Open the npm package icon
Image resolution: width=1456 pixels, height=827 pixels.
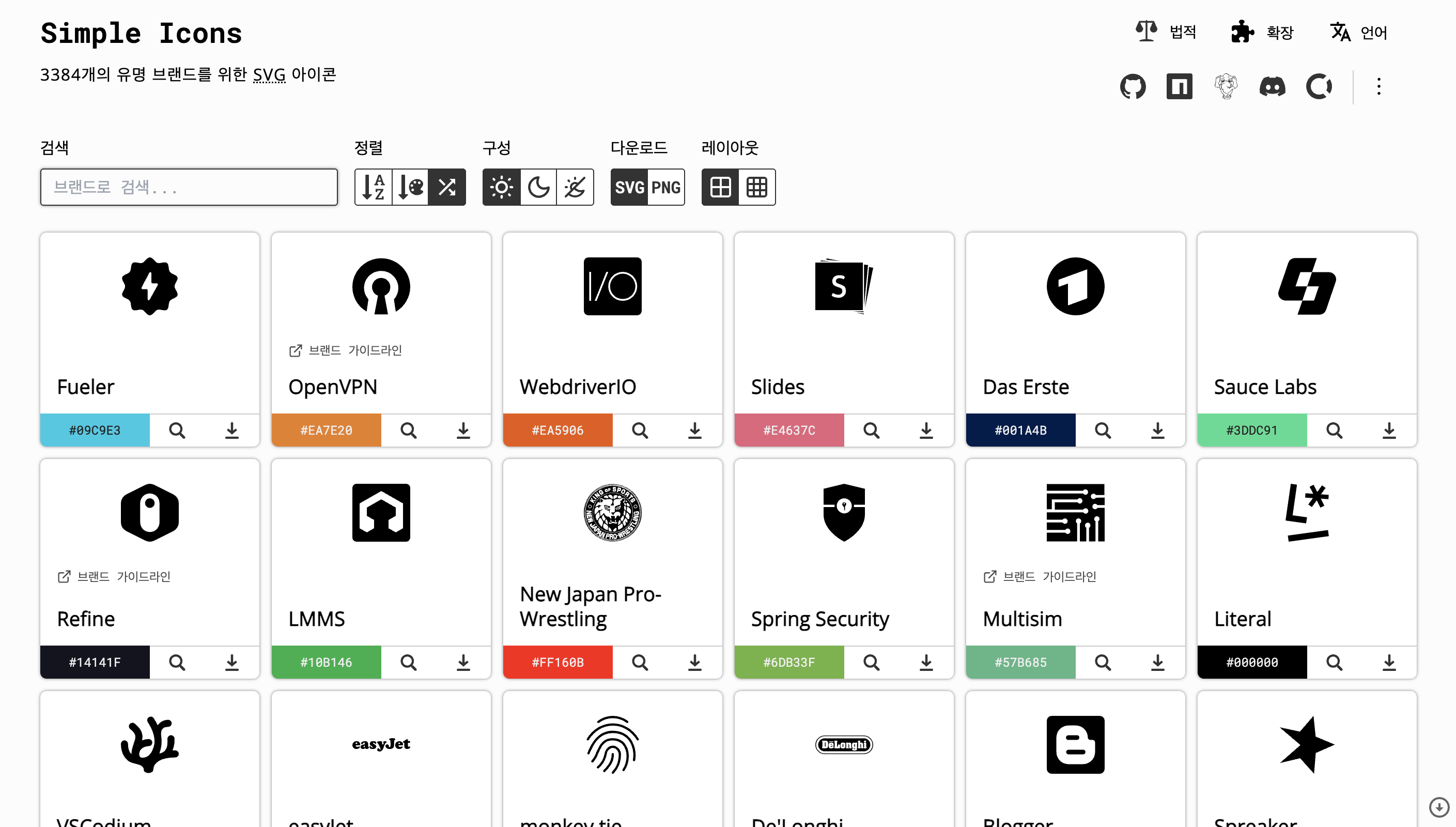(x=1180, y=86)
